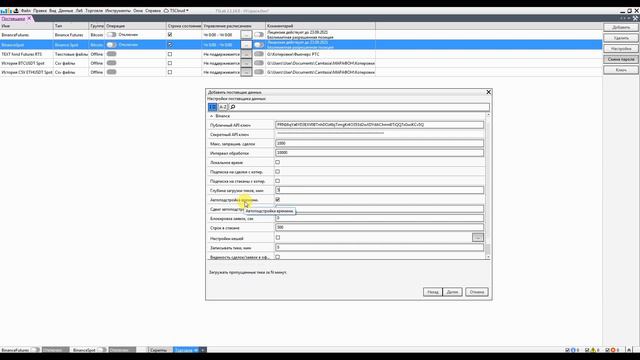Click the public API key field

(380, 125)
